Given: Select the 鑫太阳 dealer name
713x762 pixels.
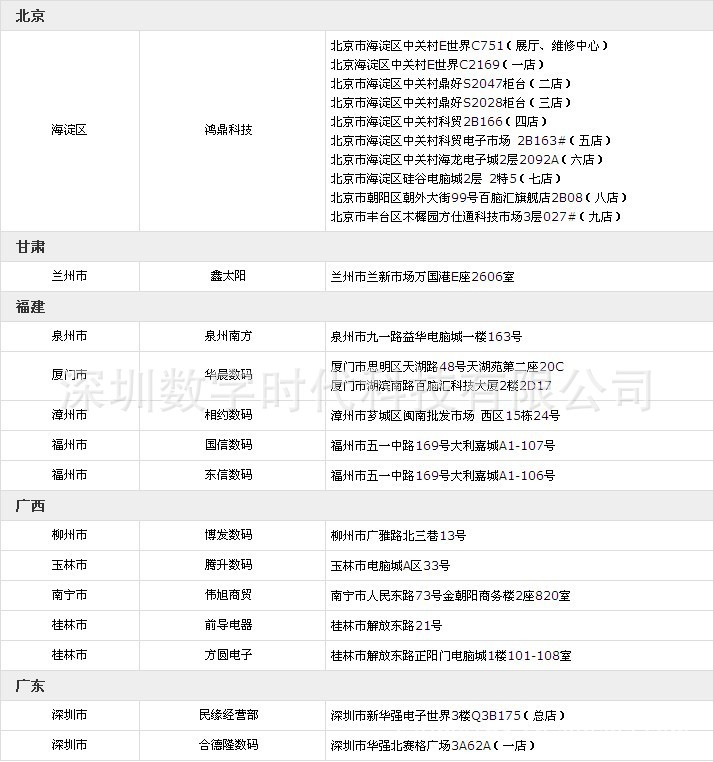Looking at the screenshot, I should pyautogui.click(x=228, y=276).
